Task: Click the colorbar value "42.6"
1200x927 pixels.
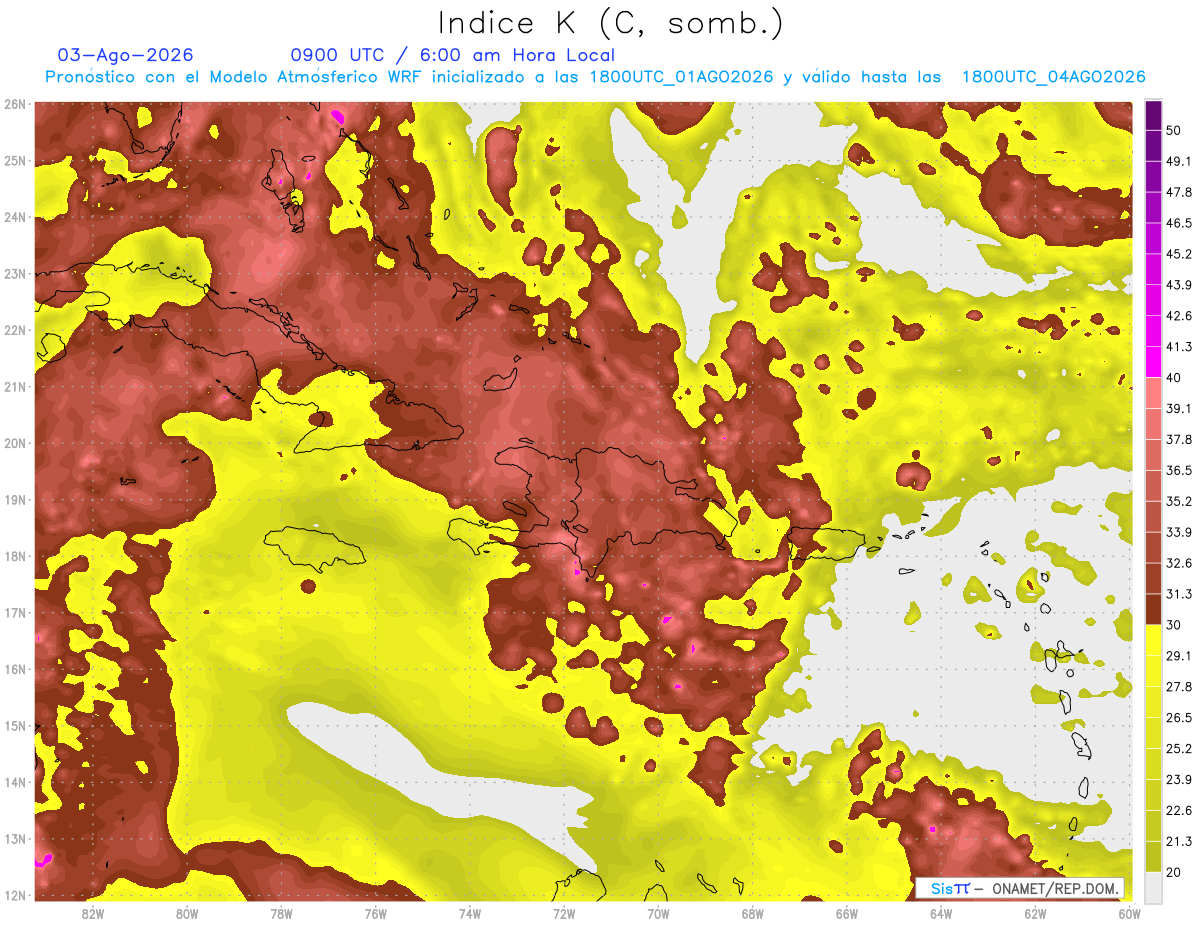Action: (x=1179, y=316)
